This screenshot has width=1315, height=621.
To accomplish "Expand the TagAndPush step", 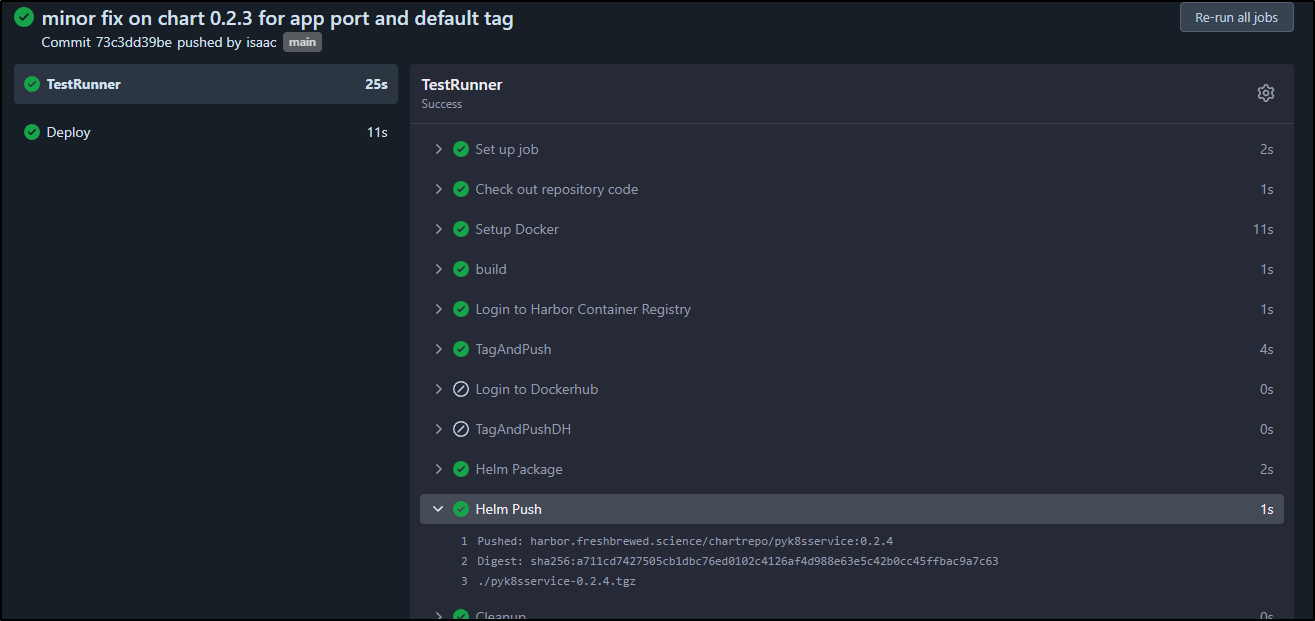I will click(438, 349).
